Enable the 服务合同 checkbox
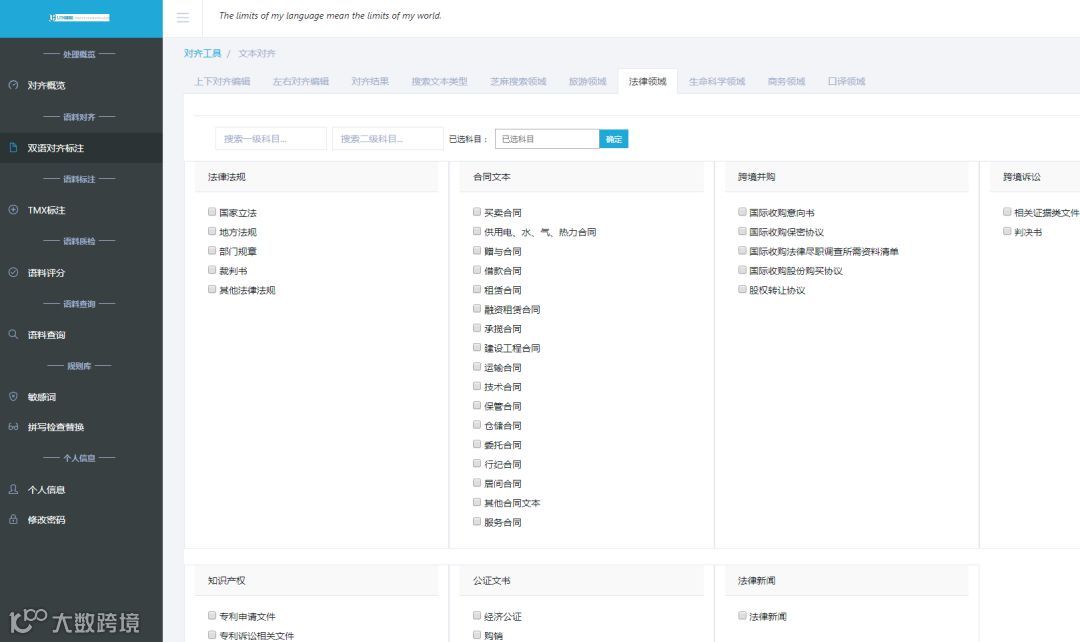The image size is (1080, 642). tap(477, 521)
